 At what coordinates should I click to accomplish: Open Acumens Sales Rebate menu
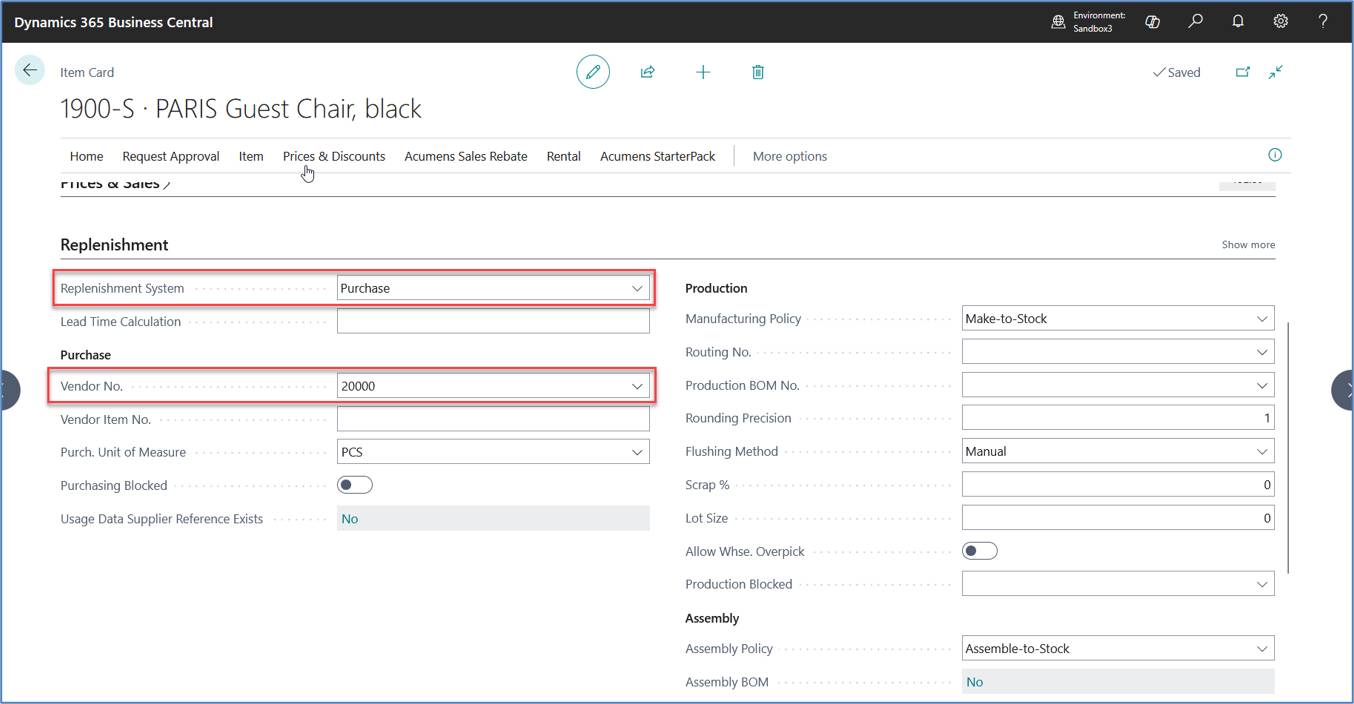pyautogui.click(x=466, y=156)
